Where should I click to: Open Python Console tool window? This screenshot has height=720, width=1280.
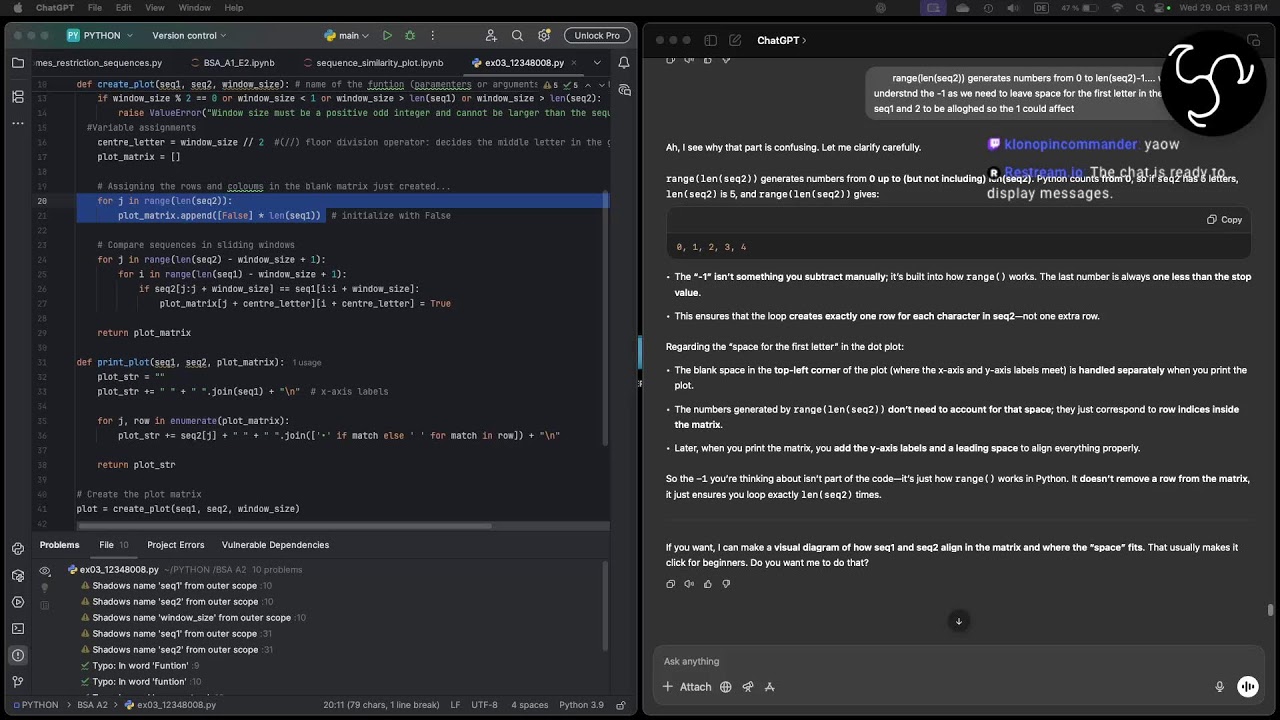tap(18, 549)
